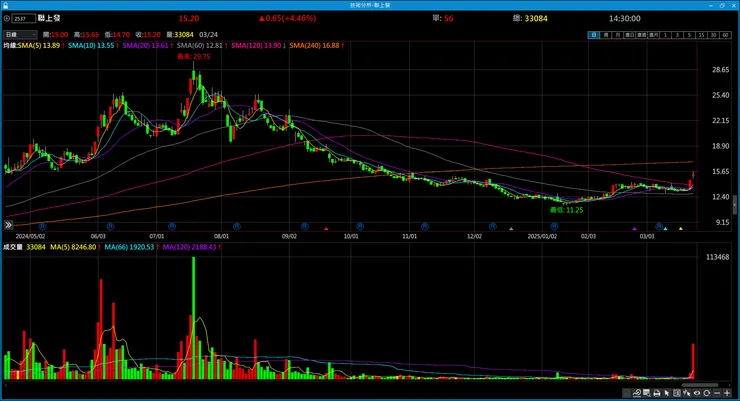
Task: Switch to the 1-minute chart
Action: pos(665,35)
